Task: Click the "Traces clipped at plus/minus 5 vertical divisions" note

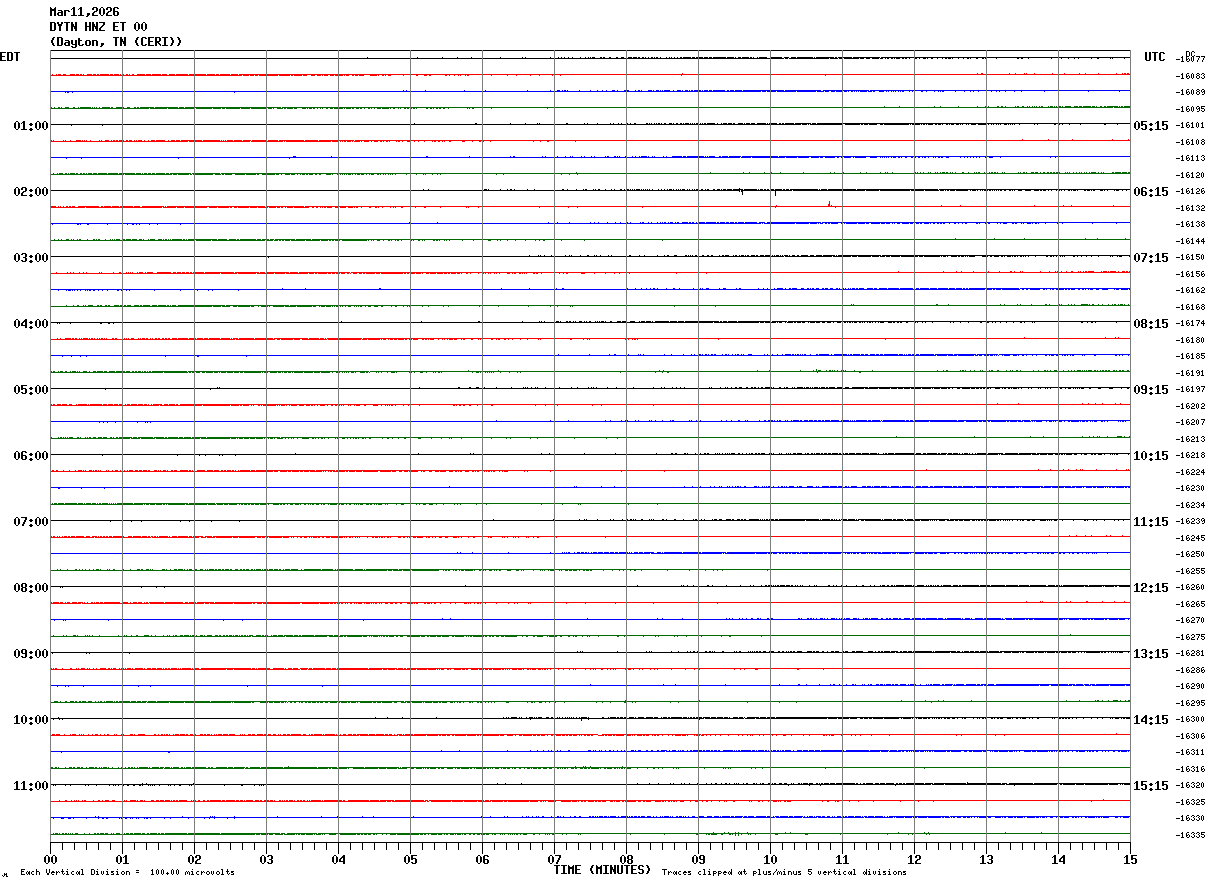Action: click(x=784, y=873)
